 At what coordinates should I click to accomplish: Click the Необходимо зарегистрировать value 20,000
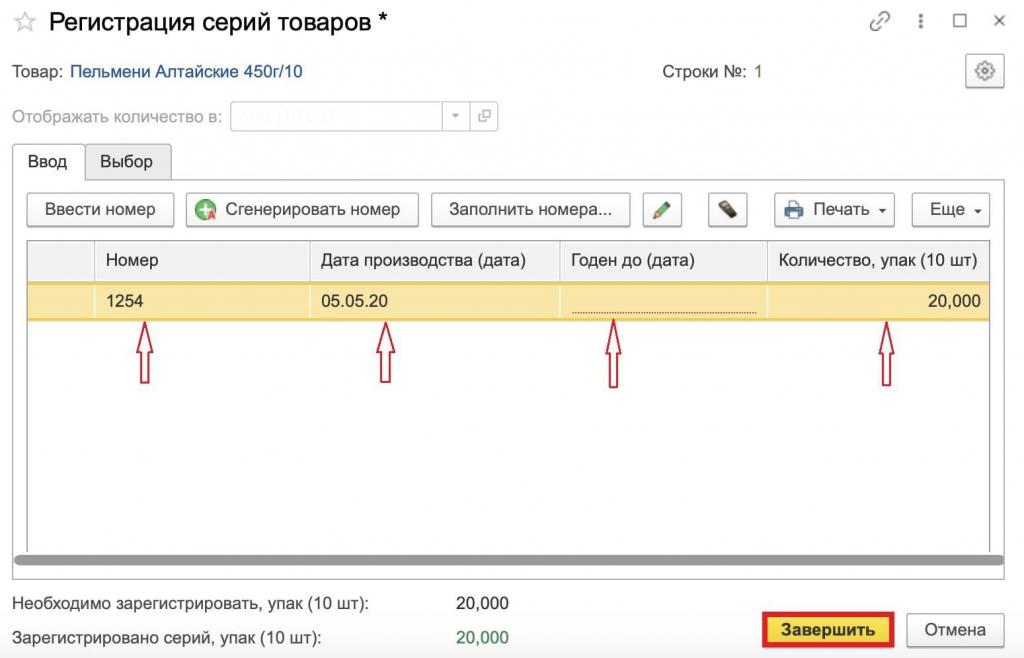tap(482, 603)
